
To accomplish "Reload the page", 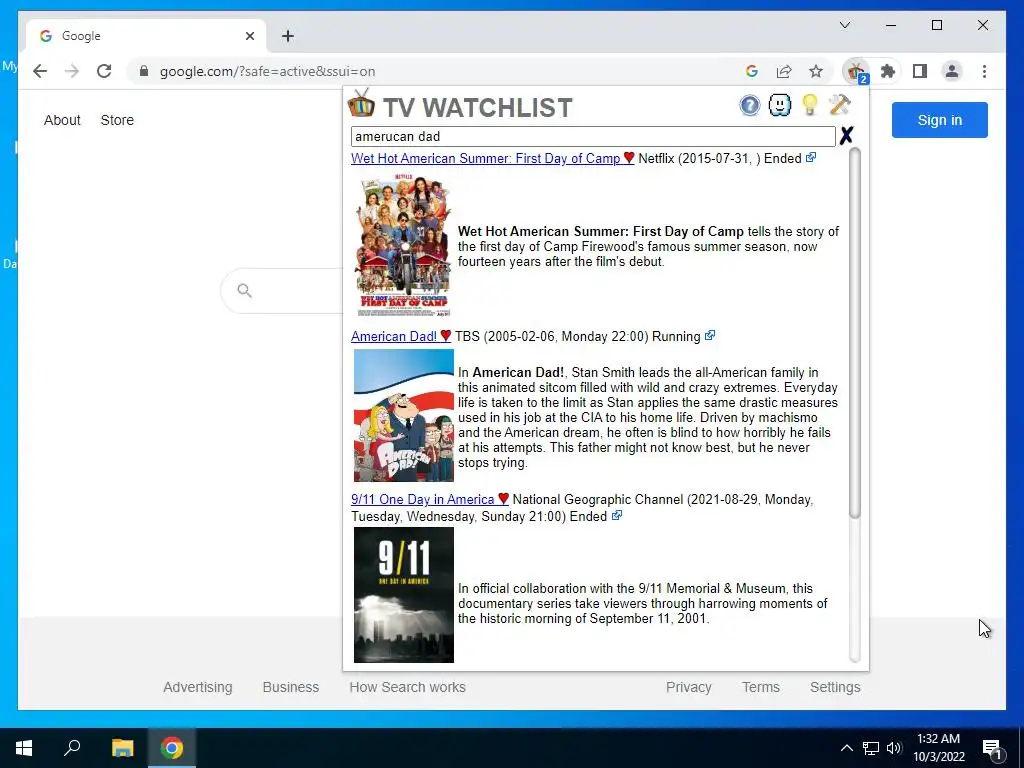I will pos(104,71).
